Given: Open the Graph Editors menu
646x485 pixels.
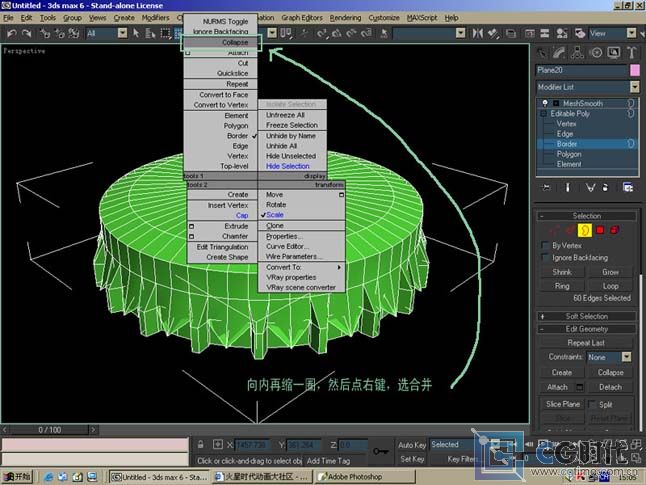Looking at the screenshot, I should (x=302, y=18).
